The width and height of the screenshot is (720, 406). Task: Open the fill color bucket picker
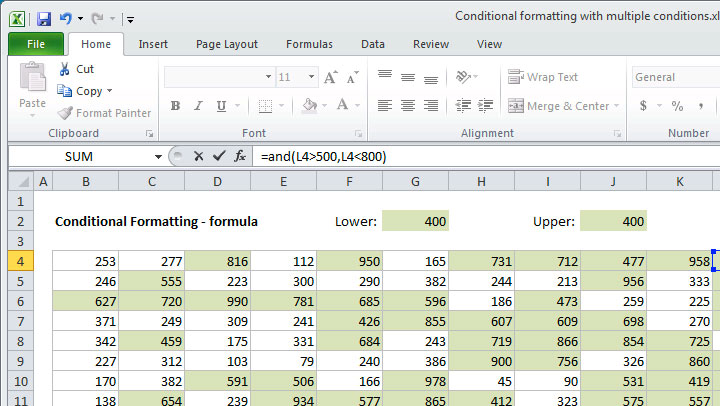311,106
